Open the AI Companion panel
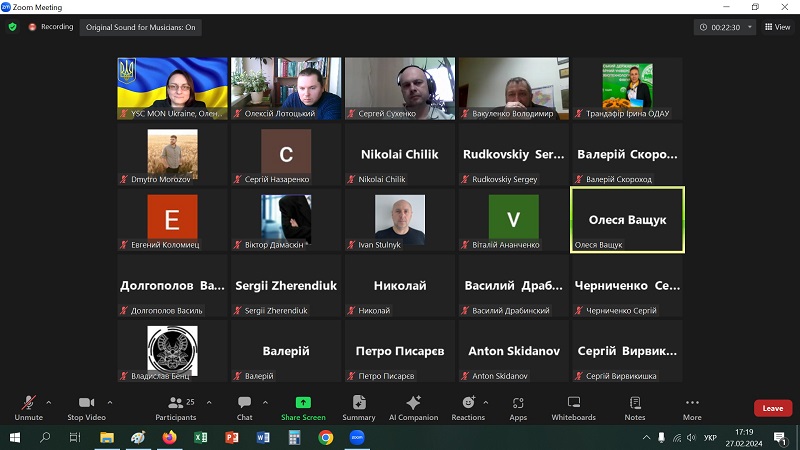The image size is (800, 450). click(413, 406)
